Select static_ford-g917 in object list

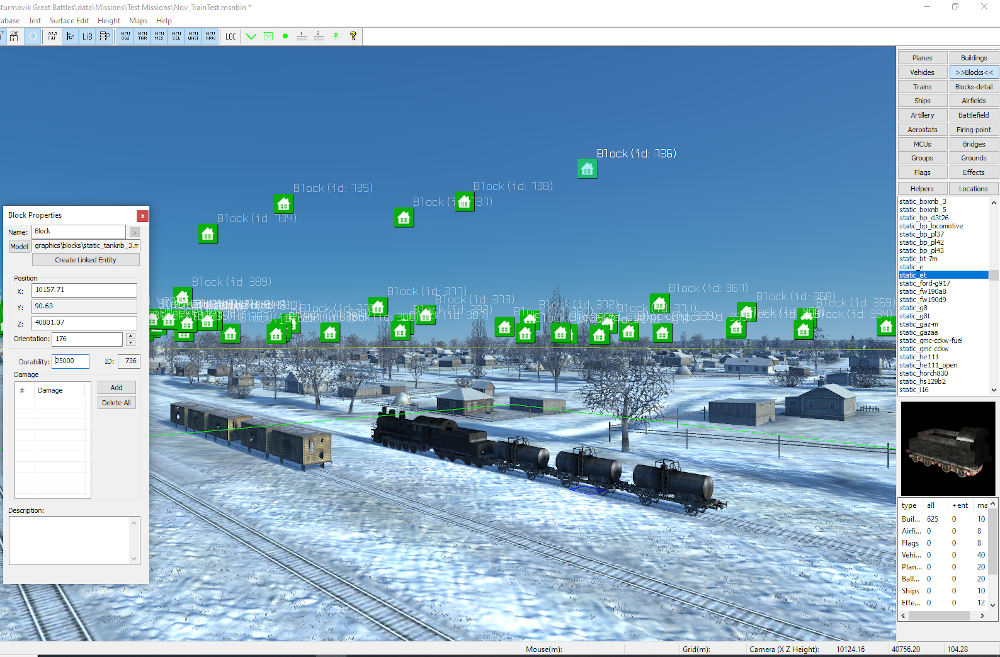[x=925, y=283]
